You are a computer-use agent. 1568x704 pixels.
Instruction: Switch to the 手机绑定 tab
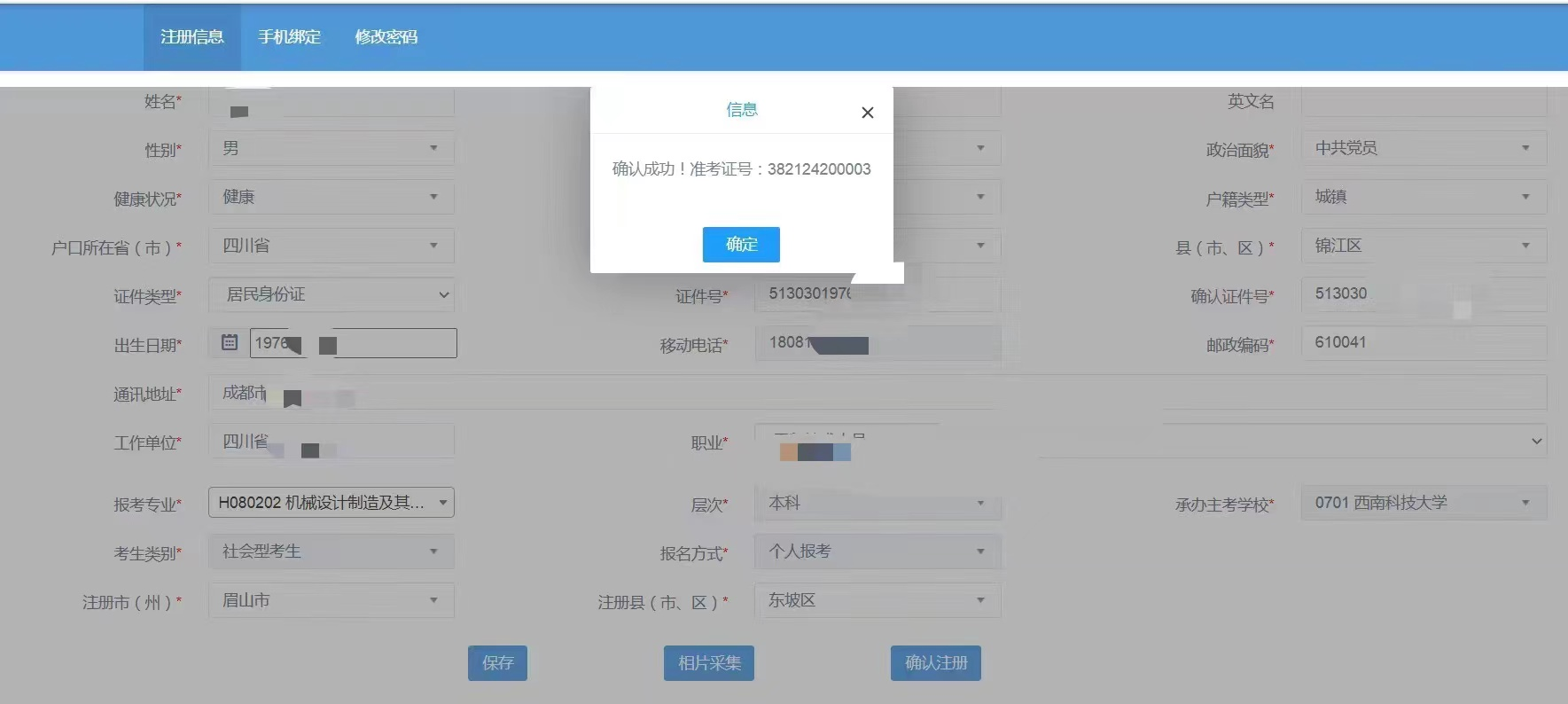tap(289, 37)
